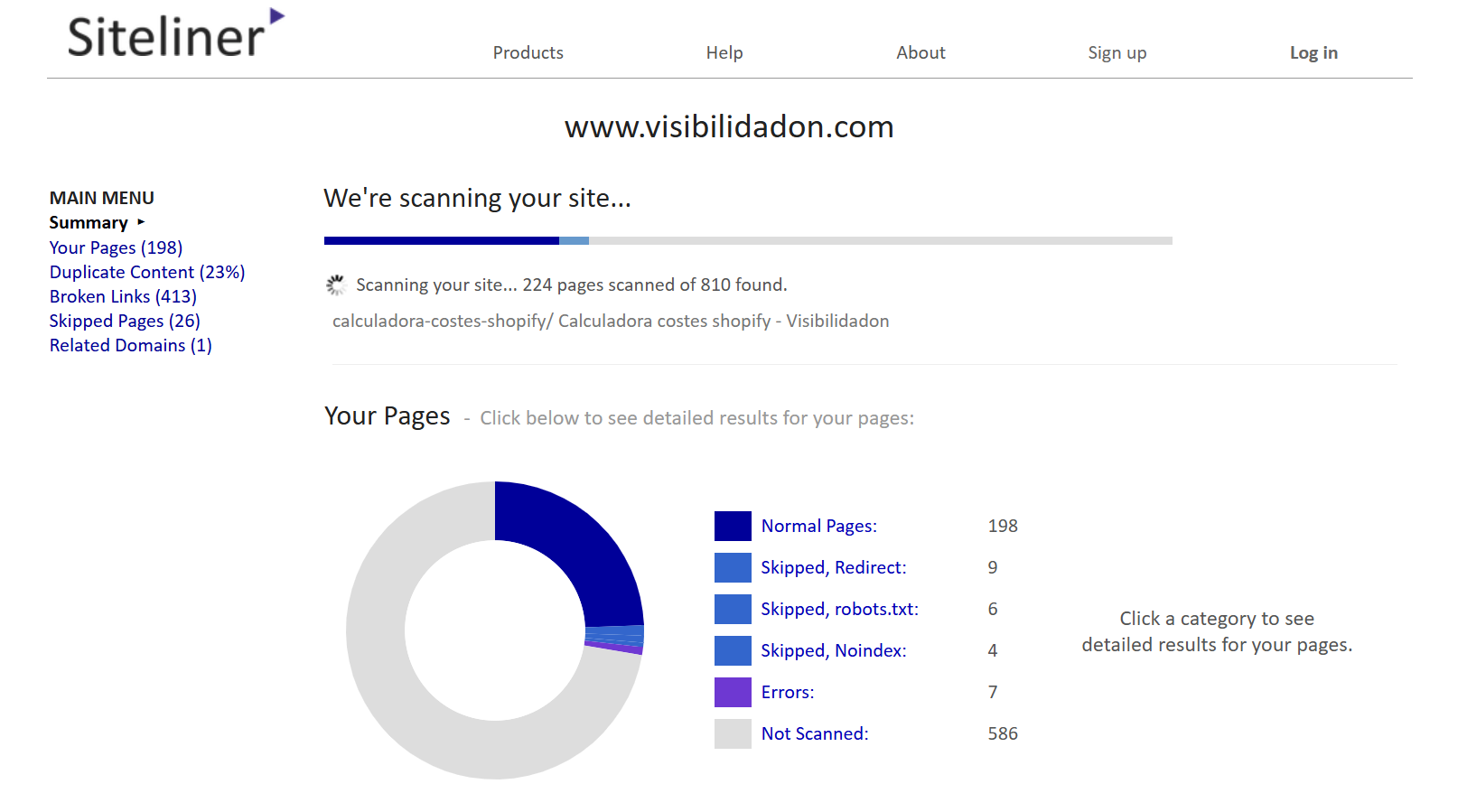Open the Help menu
Screen dimensions: 1467x812
click(x=724, y=52)
